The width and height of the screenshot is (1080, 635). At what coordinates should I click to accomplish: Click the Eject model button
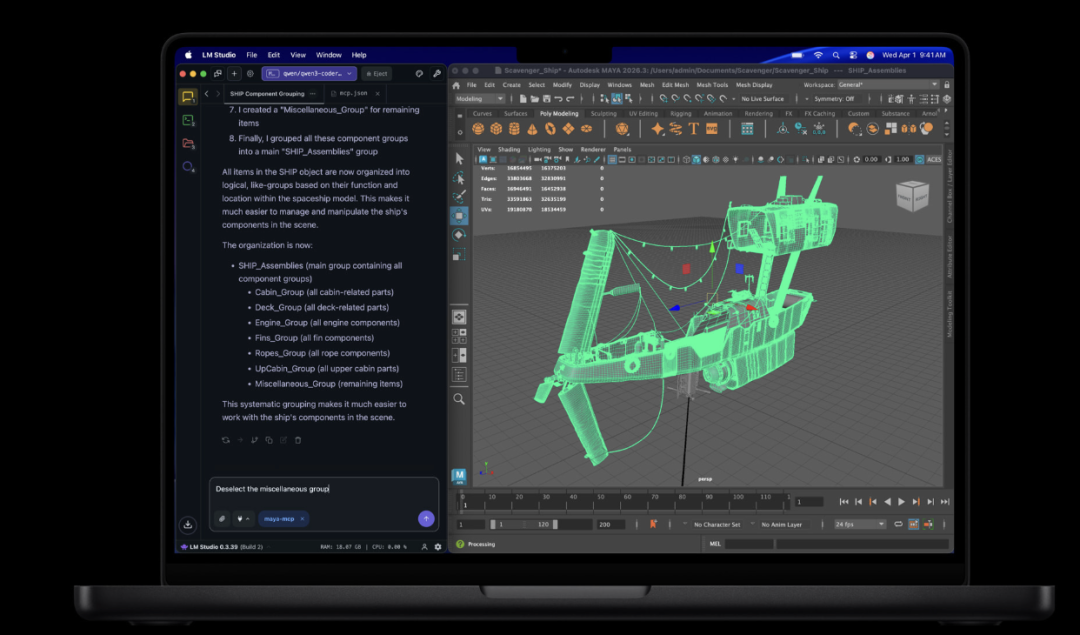point(376,73)
